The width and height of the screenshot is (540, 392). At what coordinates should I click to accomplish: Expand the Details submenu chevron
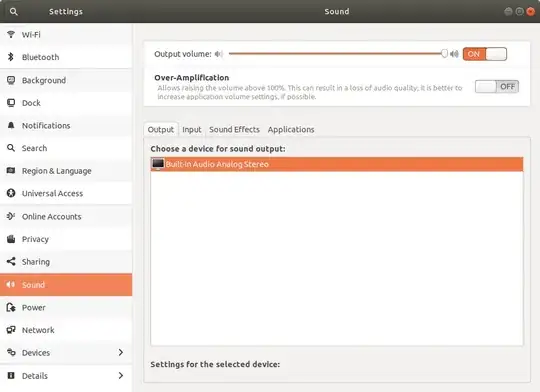coord(121,375)
